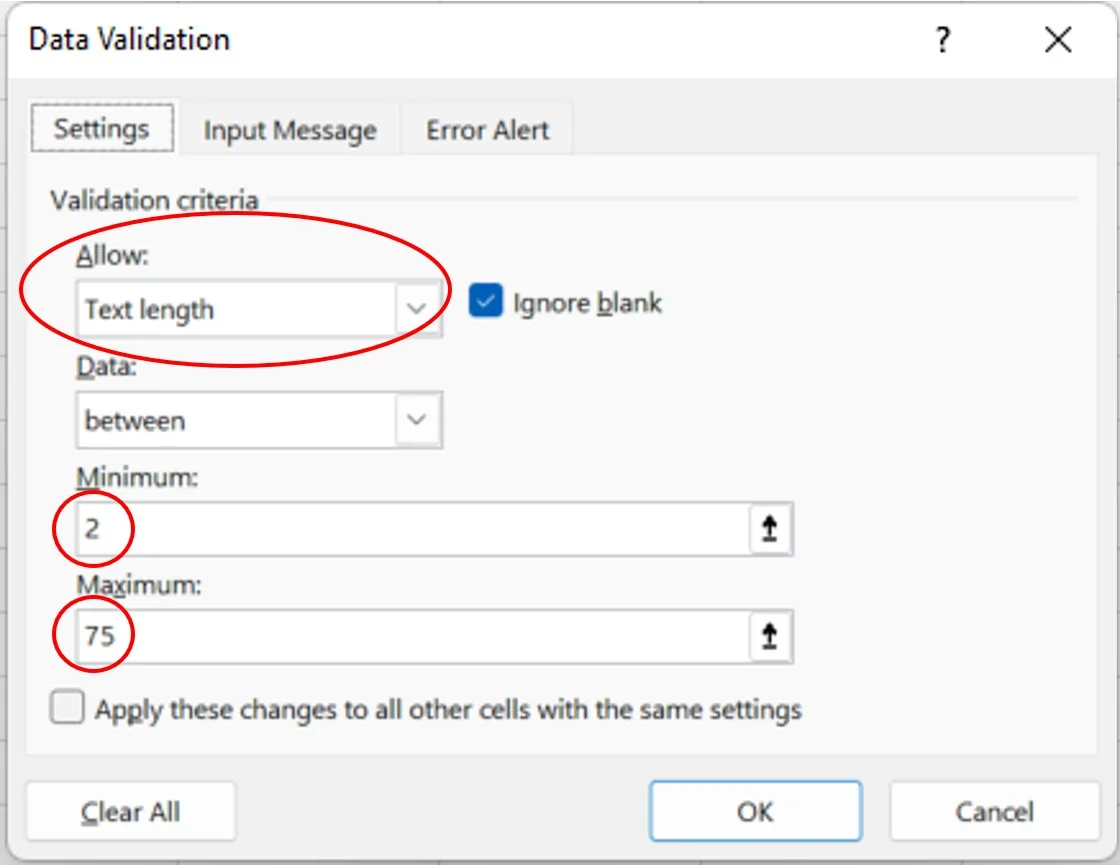Click the 'Apply these changes to all other cells' label

(x=448, y=710)
